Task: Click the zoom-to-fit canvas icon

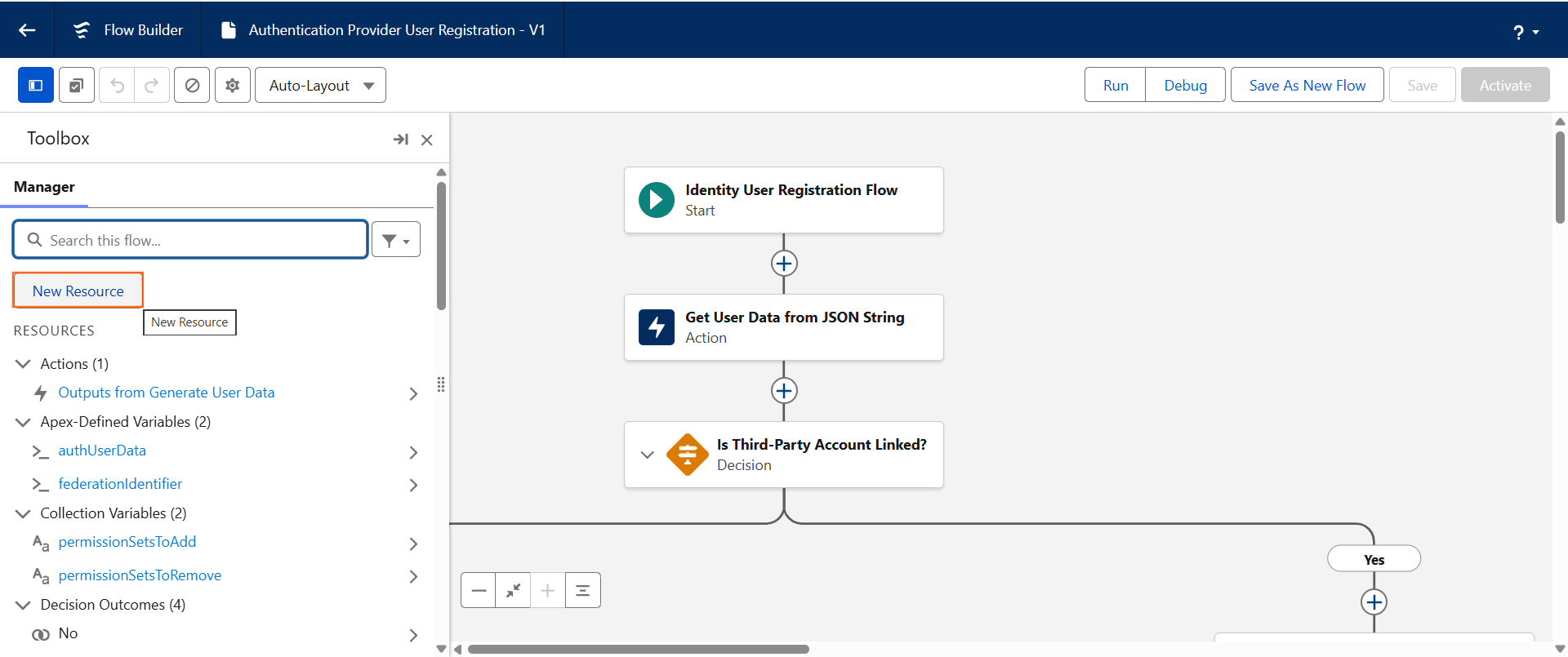Action: [513, 590]
